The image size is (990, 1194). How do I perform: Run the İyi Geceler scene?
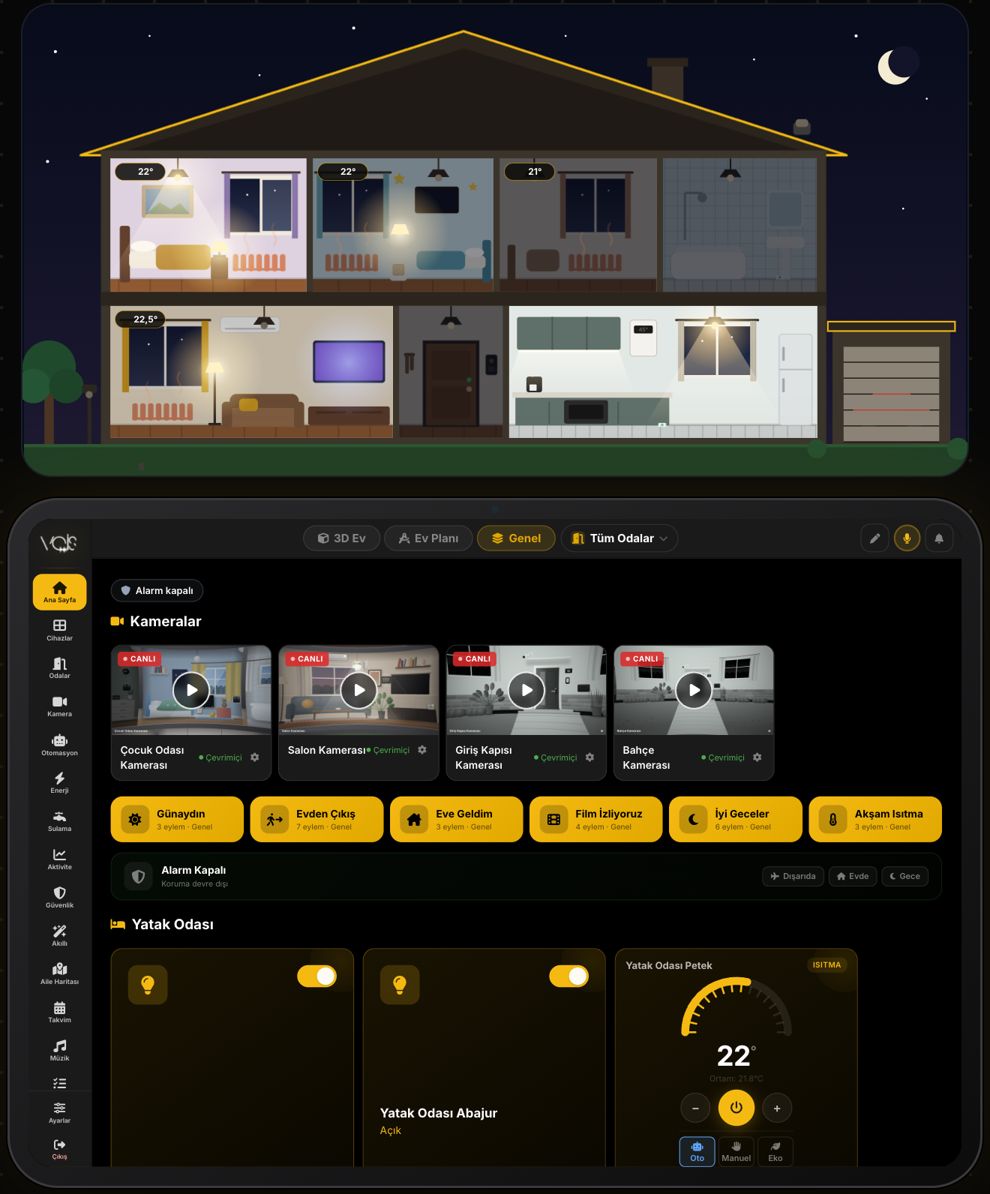click(x=735, y=819)
